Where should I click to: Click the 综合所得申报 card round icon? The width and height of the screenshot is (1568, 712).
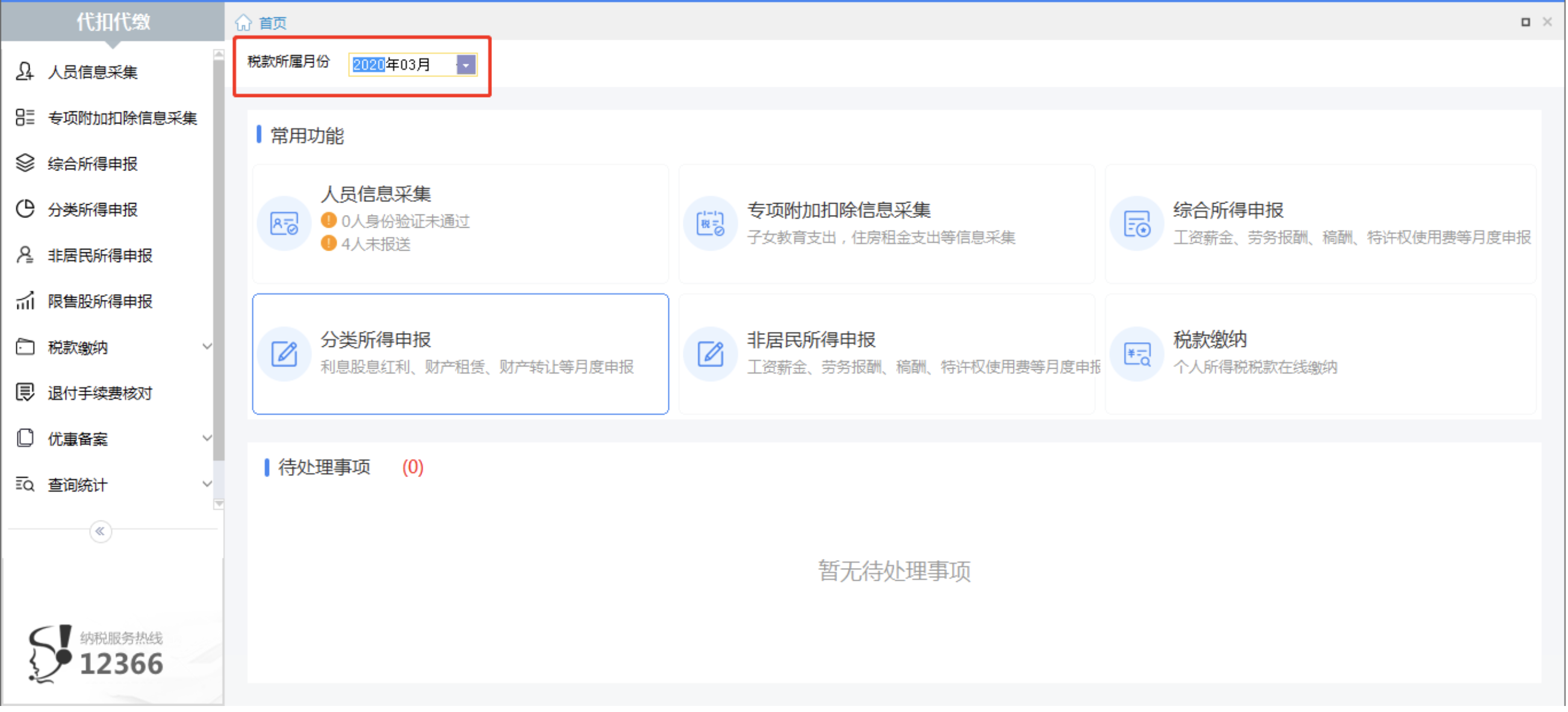(x=1137, y=224)
